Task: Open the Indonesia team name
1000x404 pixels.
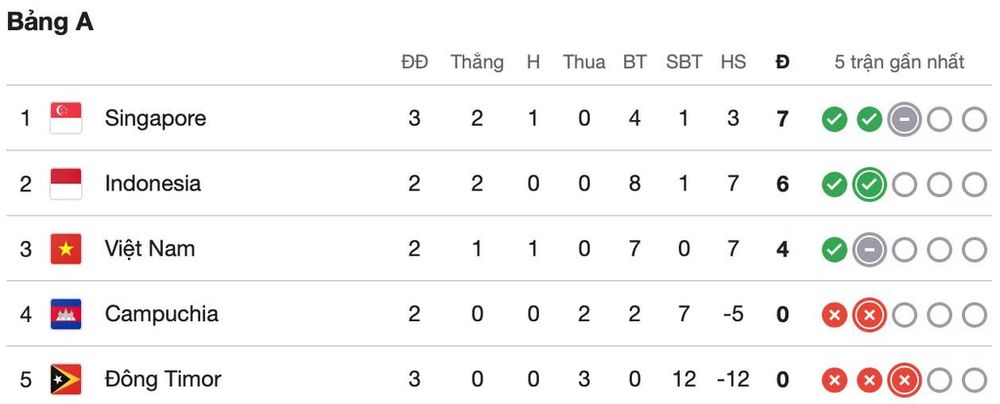Action: [x=153, y=184]
